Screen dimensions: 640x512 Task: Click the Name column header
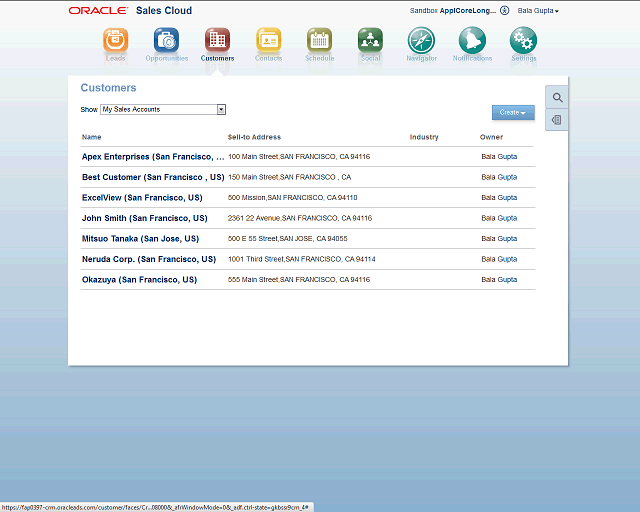pos(91,137)
